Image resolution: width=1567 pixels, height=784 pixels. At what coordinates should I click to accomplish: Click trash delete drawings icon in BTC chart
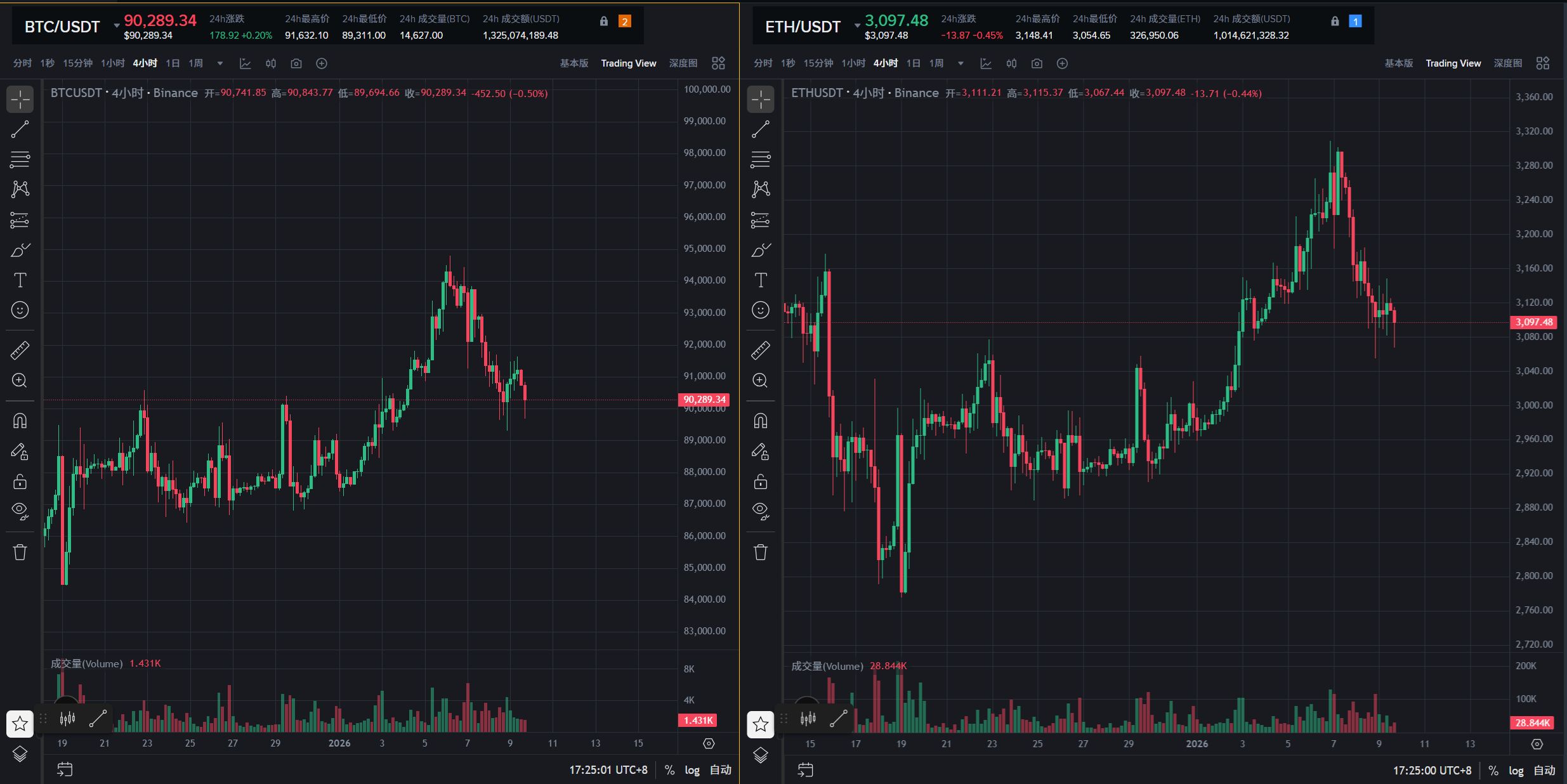click(x=20, y=552)
